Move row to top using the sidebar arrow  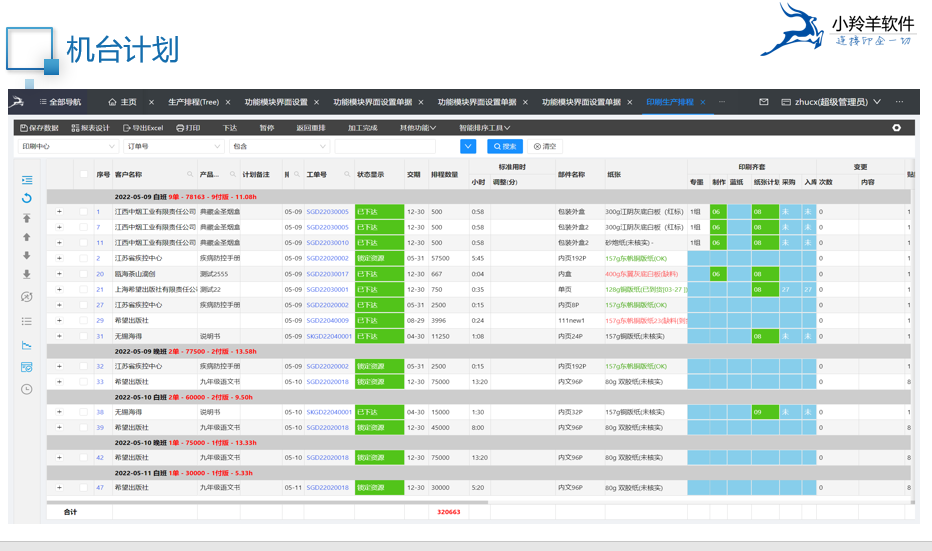point(27,218)
